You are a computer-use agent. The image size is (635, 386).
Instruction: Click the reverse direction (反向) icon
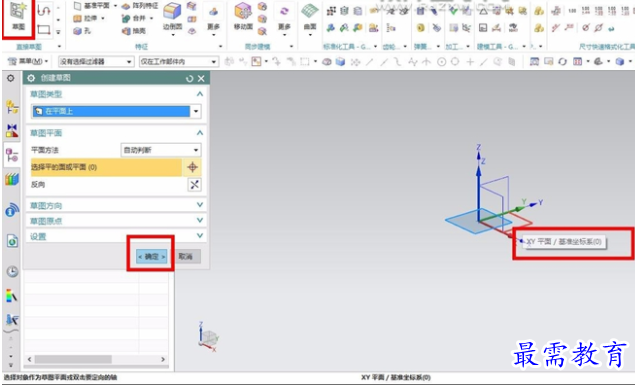(x=194, y=185)
